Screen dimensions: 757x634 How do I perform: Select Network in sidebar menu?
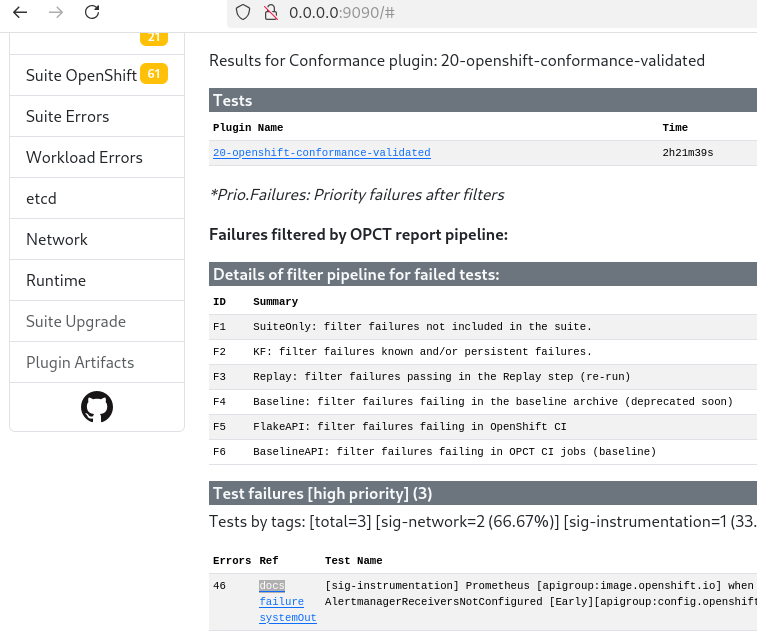(57, 240)
